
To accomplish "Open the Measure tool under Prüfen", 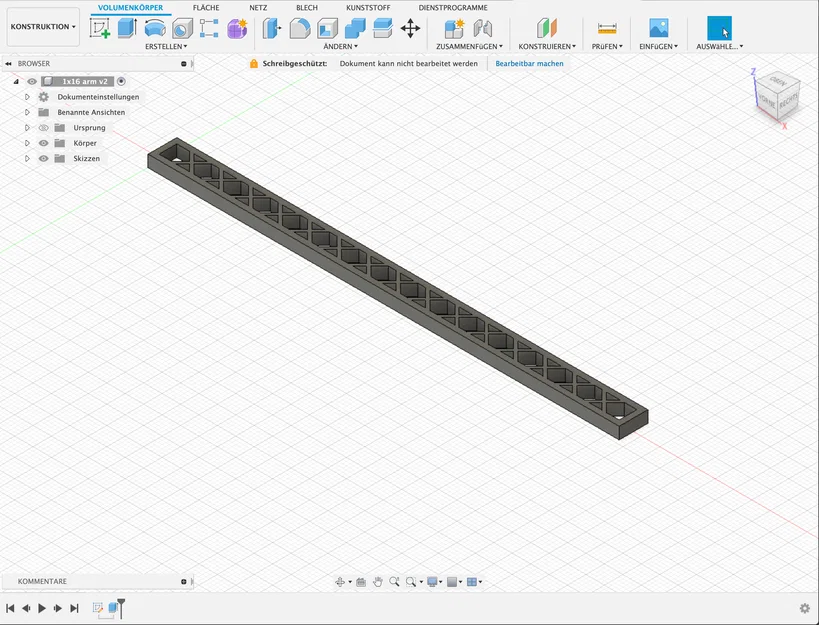I will tap(607, 28).
